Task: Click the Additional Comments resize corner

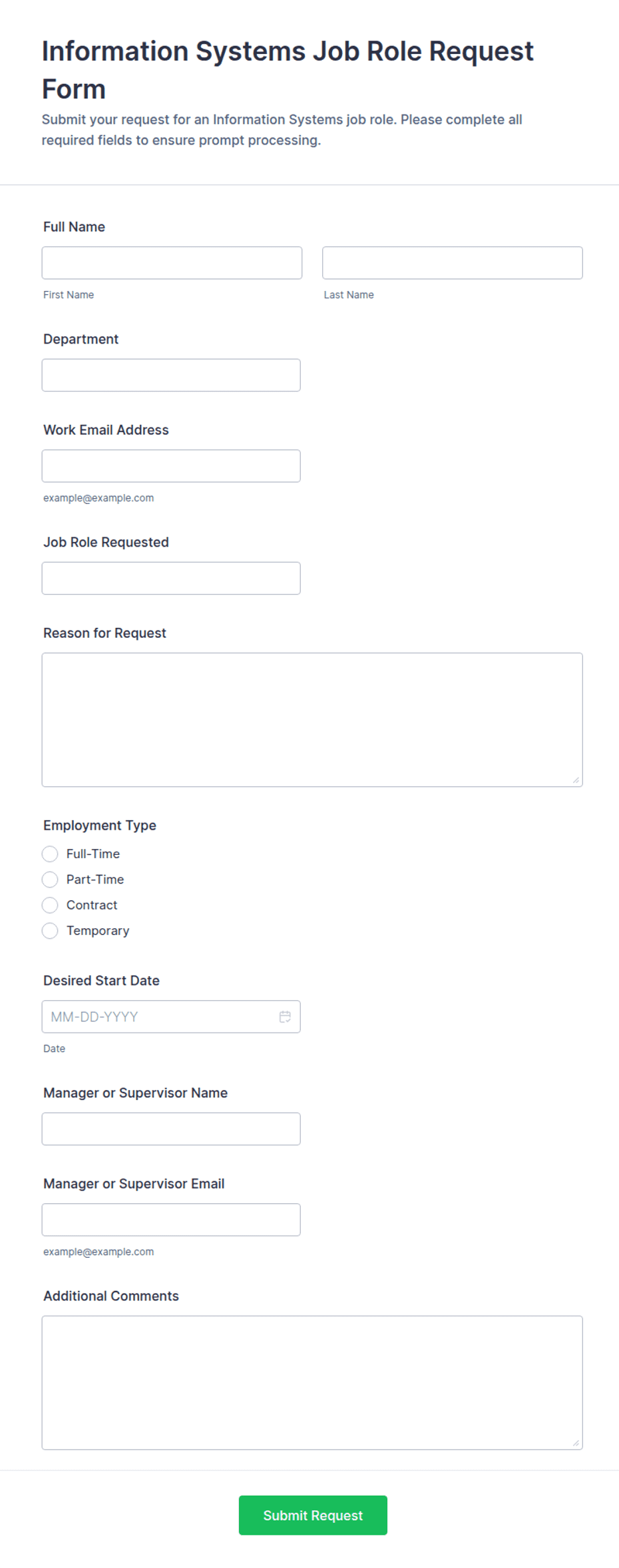Action: tap(576, 1443)
